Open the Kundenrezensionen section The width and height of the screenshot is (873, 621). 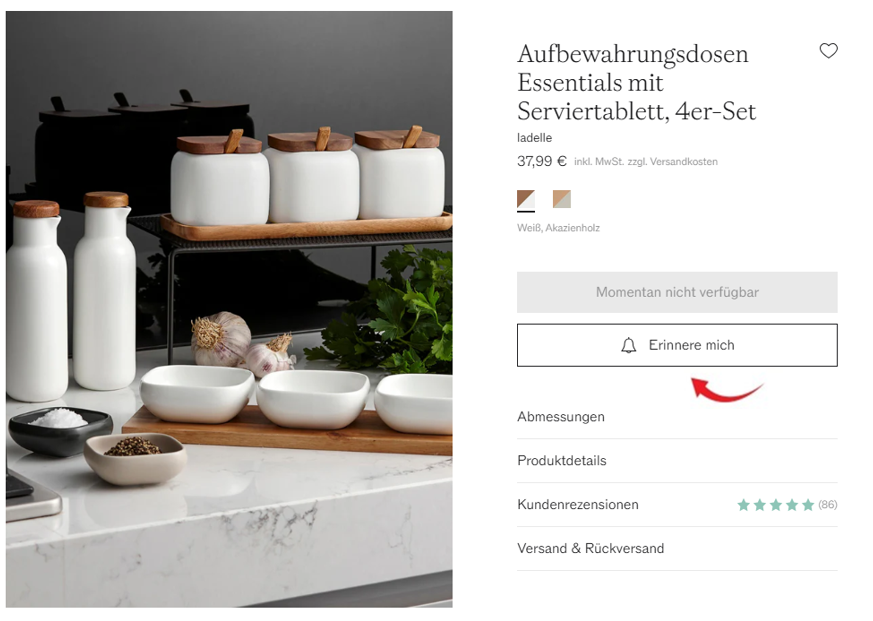point(677,505)
